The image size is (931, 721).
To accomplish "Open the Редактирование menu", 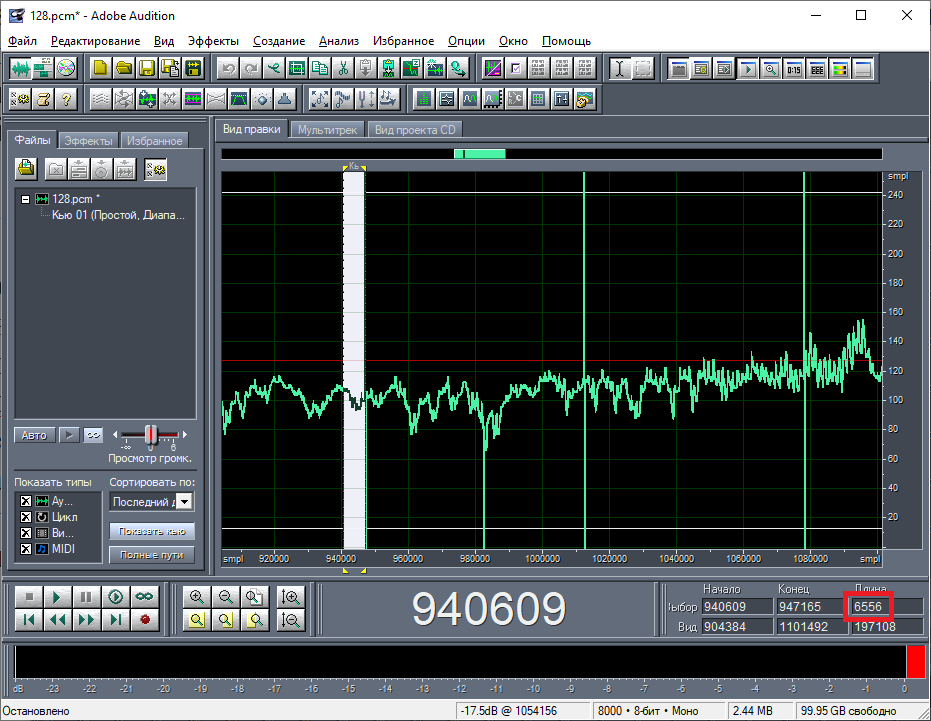I will (x=96, y=41).
